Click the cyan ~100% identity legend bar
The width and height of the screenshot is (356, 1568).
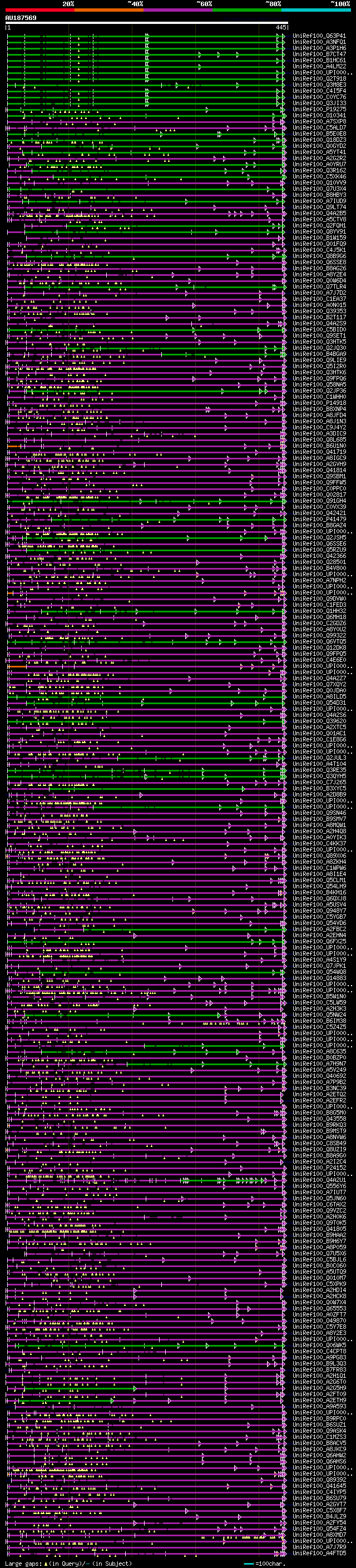[316, 11]
